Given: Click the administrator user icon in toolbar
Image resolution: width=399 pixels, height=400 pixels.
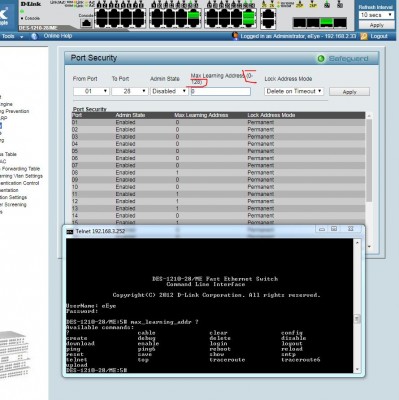Looking at the screenshot, I should (235, 36).
